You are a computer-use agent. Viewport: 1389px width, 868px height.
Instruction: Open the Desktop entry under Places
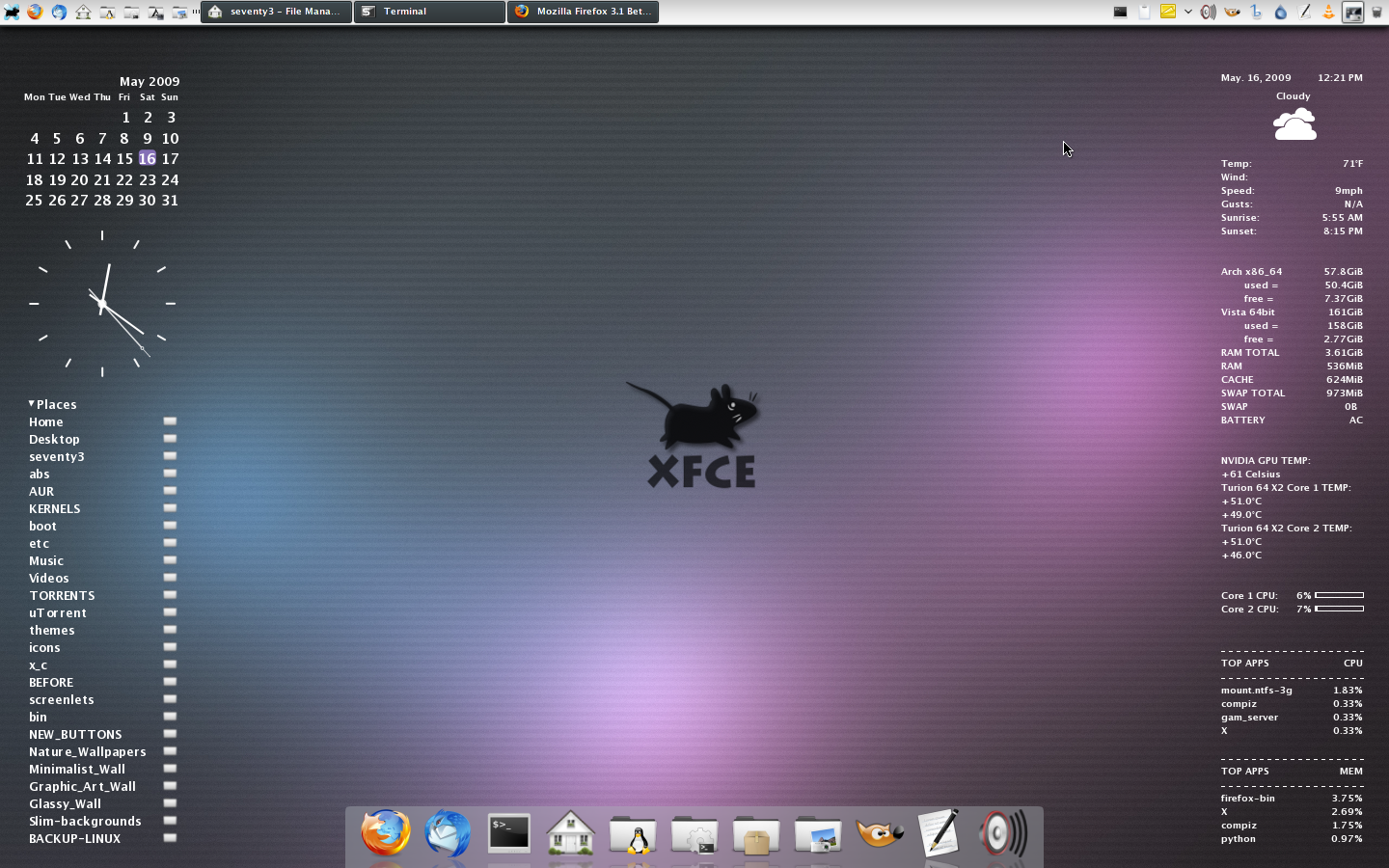[54, 439]
